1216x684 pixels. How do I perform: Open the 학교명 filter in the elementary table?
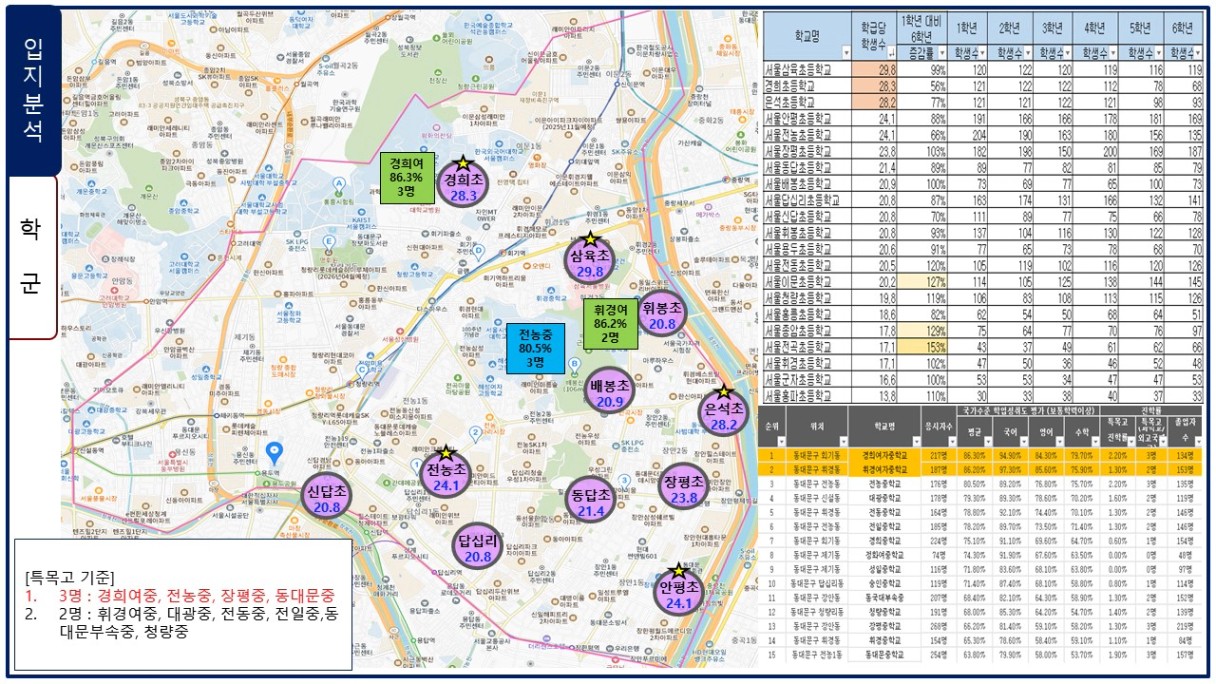click(x=846, y=52)
